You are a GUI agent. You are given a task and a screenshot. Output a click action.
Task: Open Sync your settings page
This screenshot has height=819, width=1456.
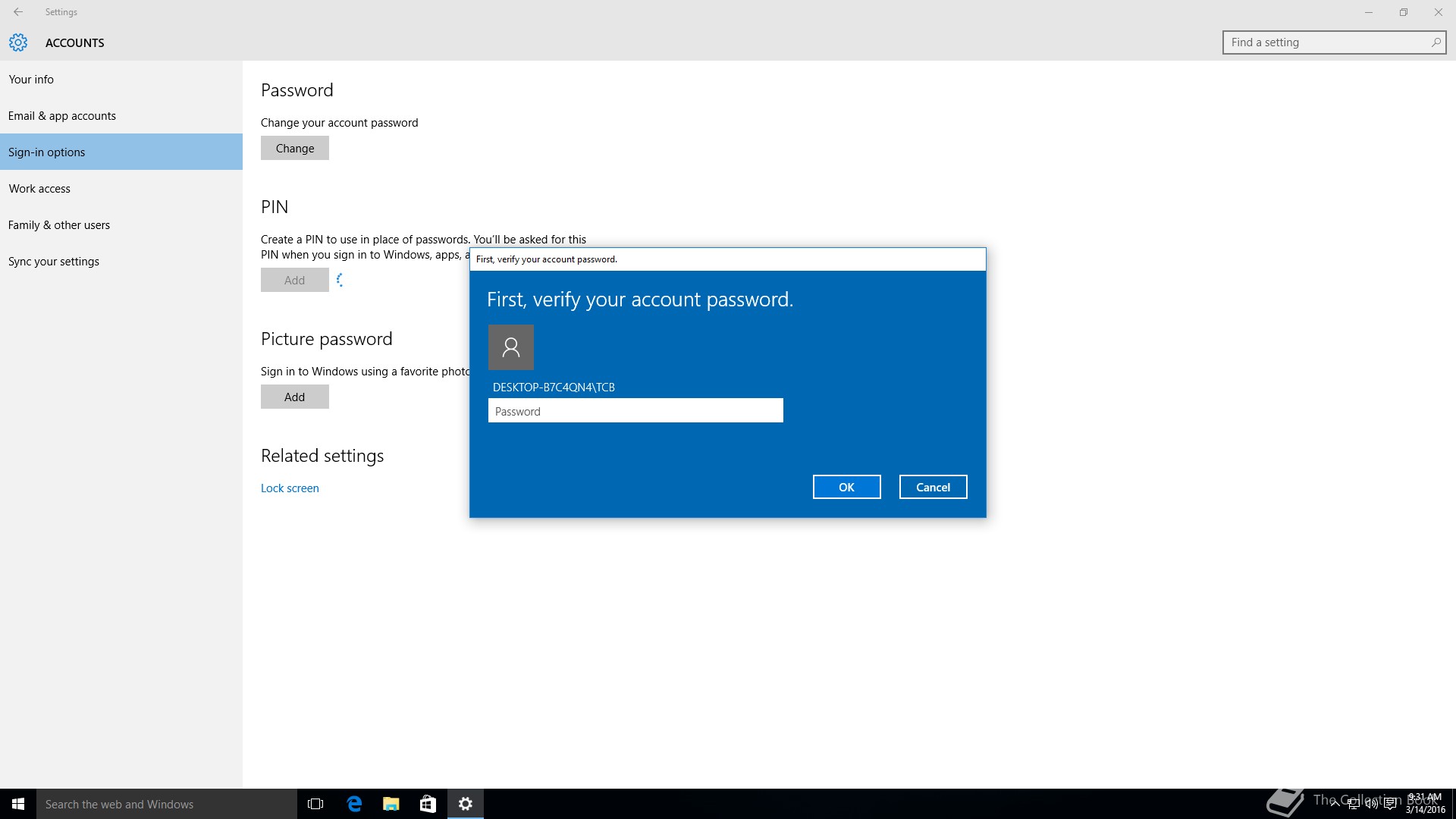[x=54, y=261]
